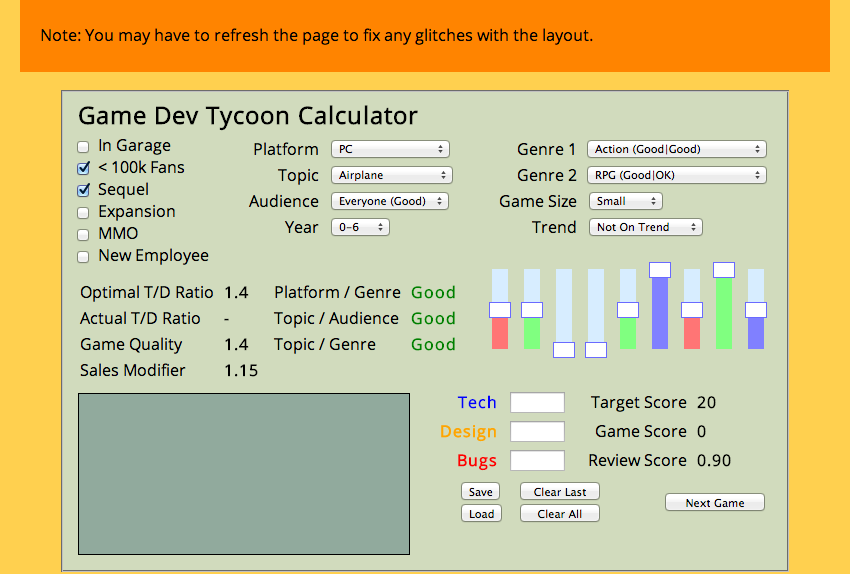Uncheck the < 100k Fans checkbox
The width and height of the screenshot is (850, 574).
tap(83, 168)
